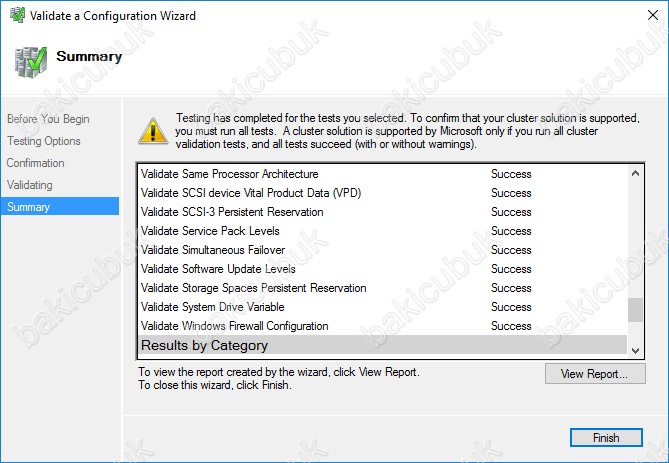Select the highlighted Summary step
This screenshot has width=669, height=463.
click(x=60, y=207)
